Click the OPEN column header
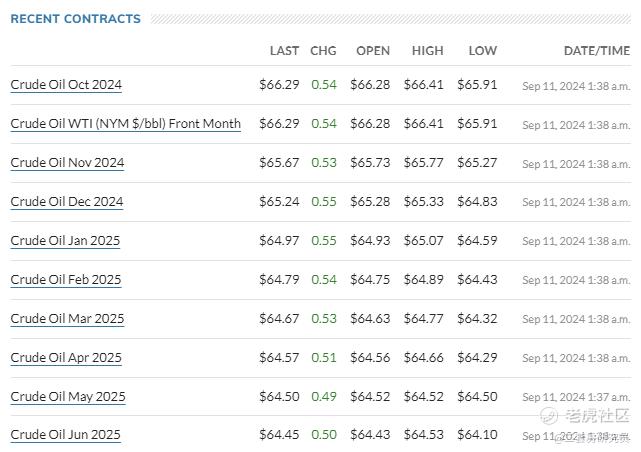Viewport: 641px width, 452px height. [373, 51]
